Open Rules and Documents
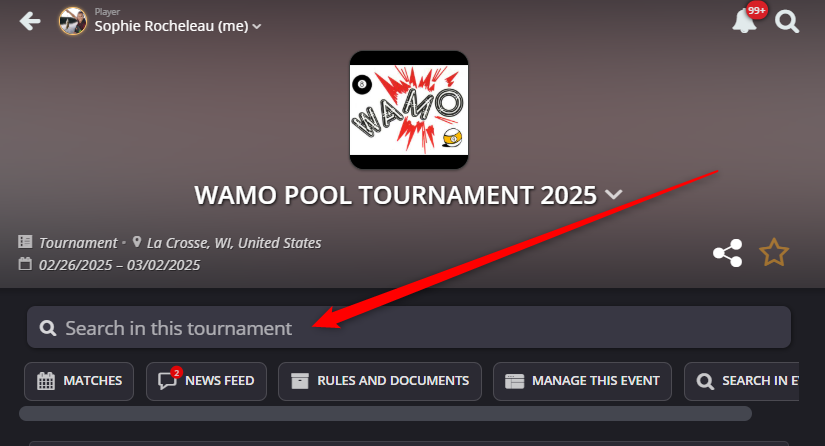The width and height of the screenshot is (825, 446). click(x=380, y=381)
